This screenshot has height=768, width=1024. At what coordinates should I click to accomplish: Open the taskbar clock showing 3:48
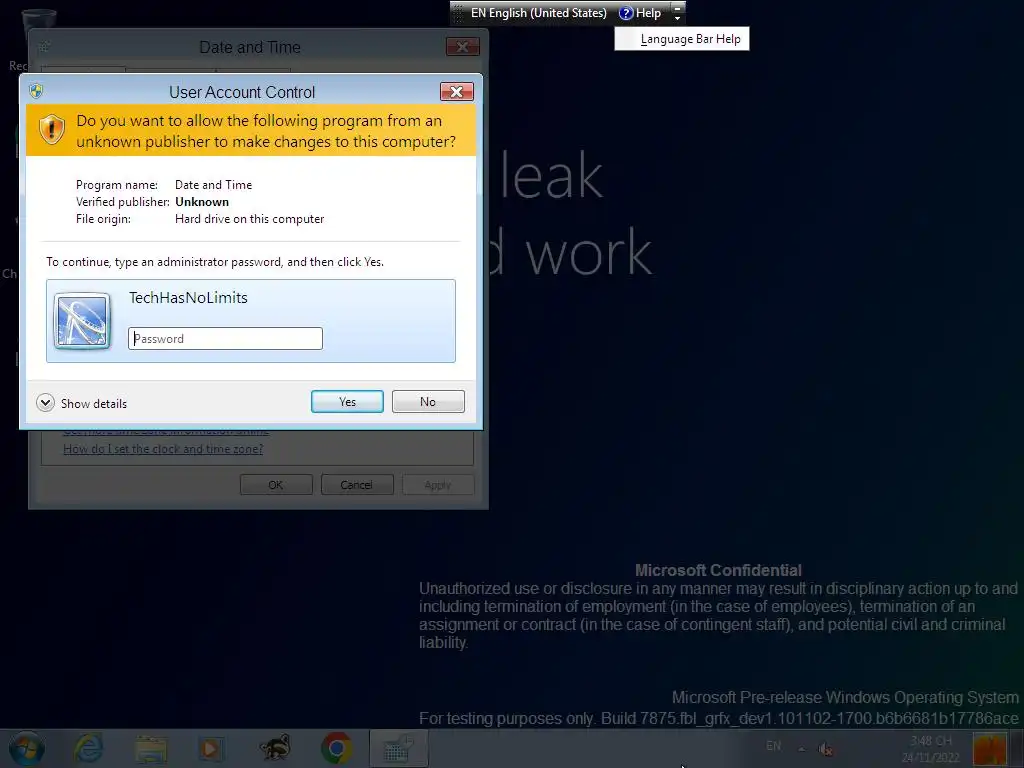931,749
